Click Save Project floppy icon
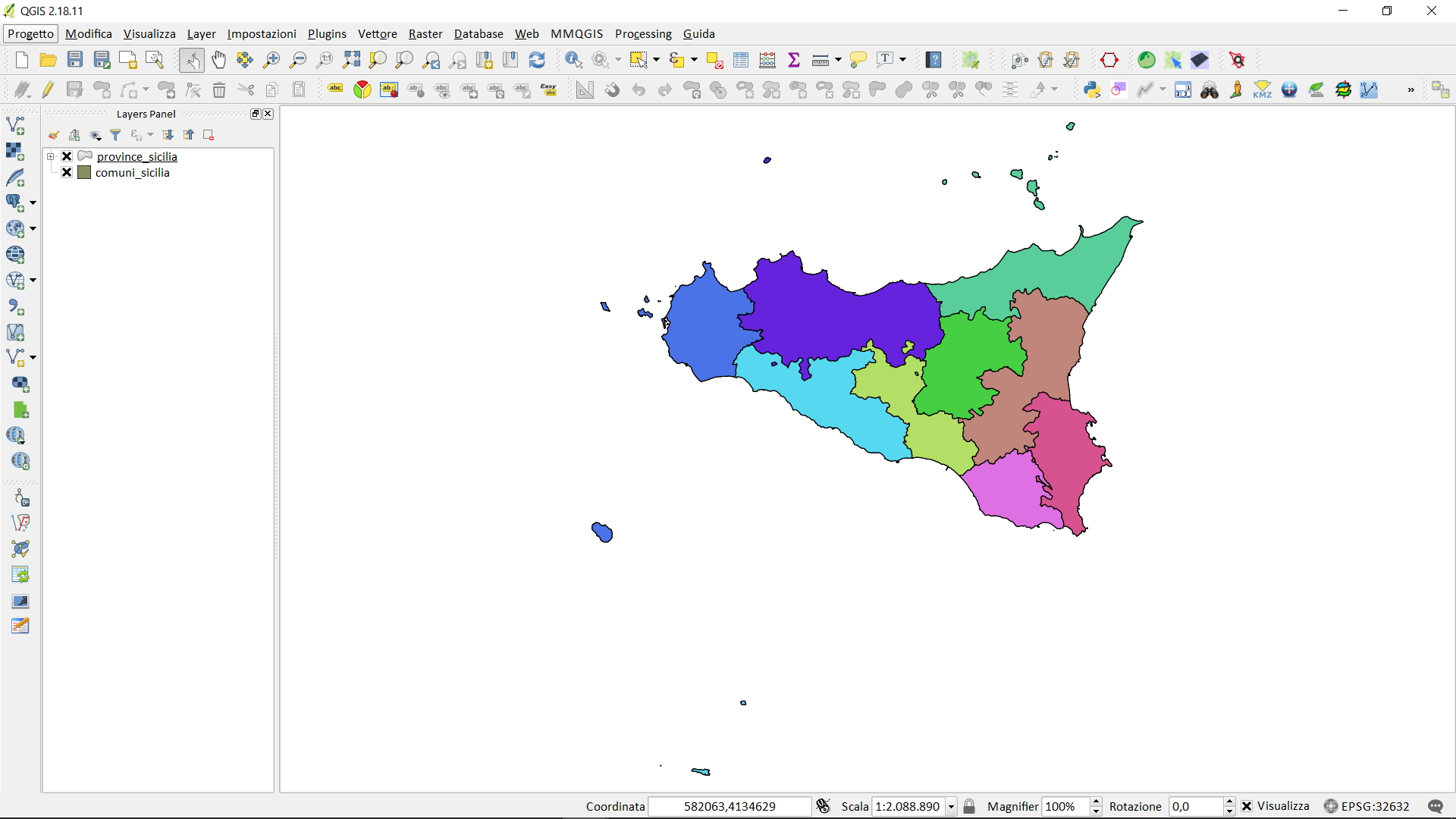Image resolution: width=1456 pixels, height=819 pixels. [74, 60]
